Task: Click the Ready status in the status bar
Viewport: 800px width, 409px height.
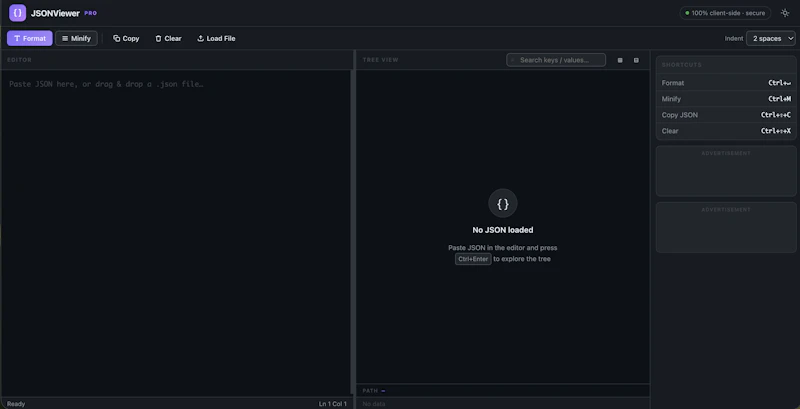Action: coord(16,404)
